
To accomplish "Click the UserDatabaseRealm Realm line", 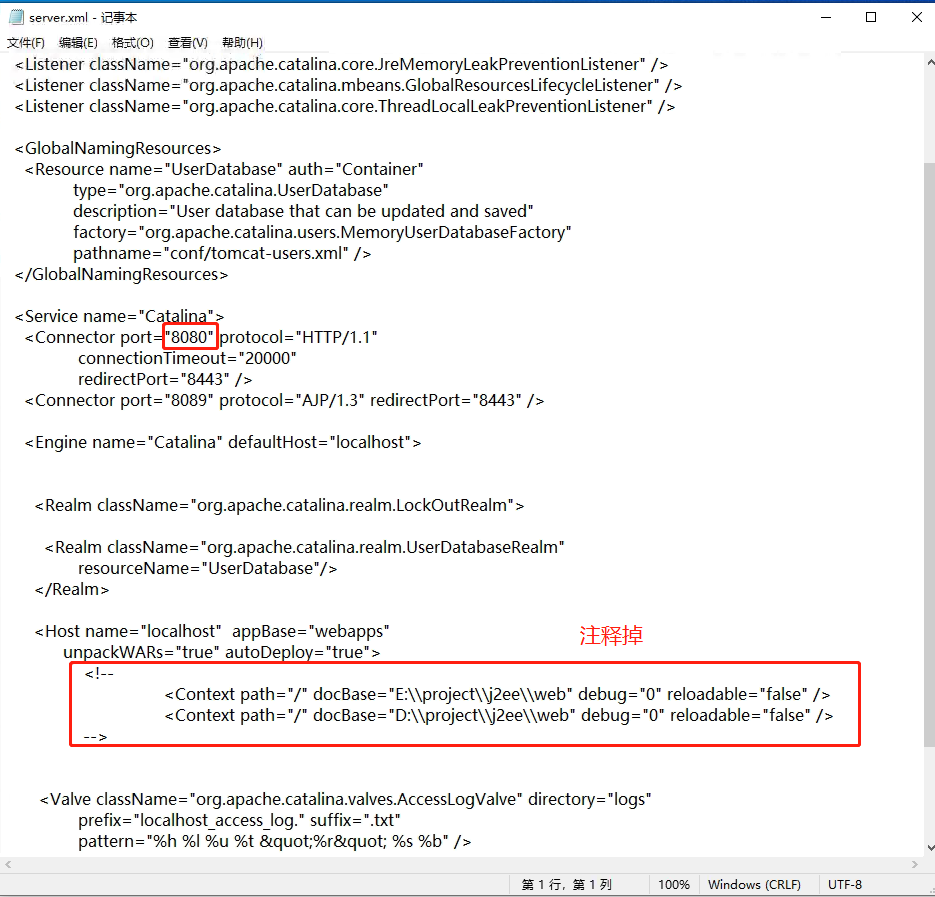I will (x=305, y=548).
